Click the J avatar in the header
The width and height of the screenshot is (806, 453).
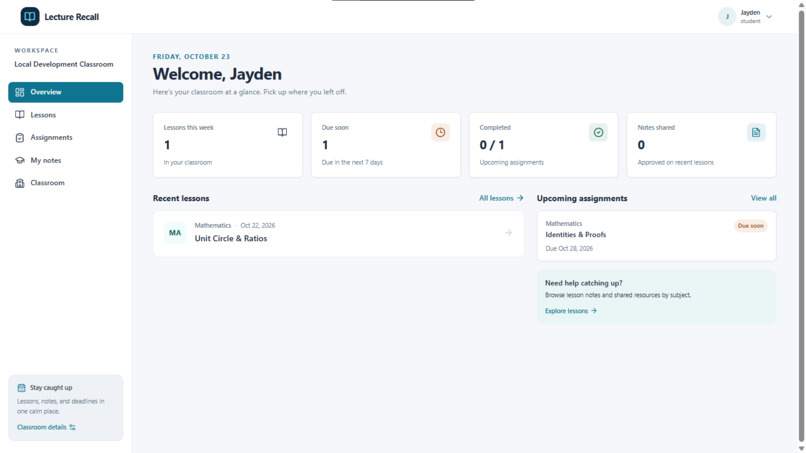(x=727, y=16)
